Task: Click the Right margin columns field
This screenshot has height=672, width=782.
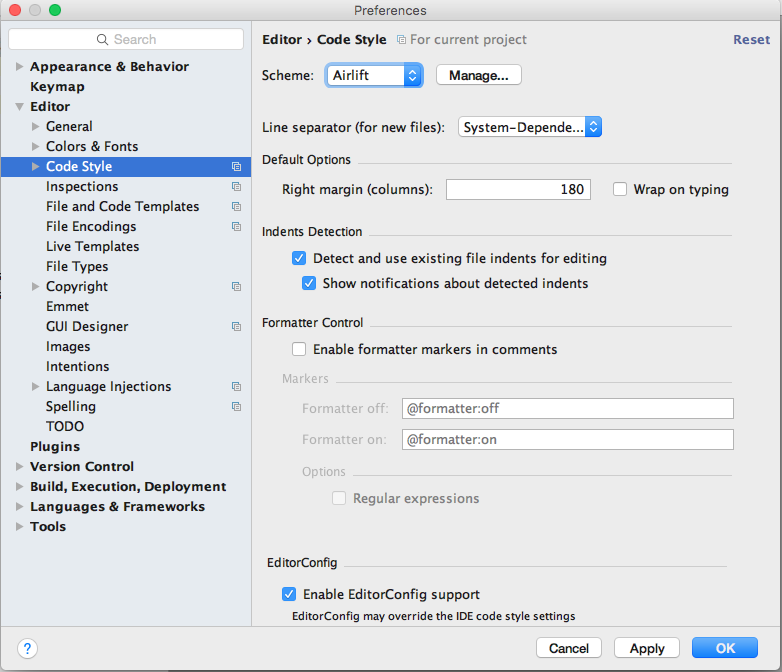Action: tap(518, 189)
